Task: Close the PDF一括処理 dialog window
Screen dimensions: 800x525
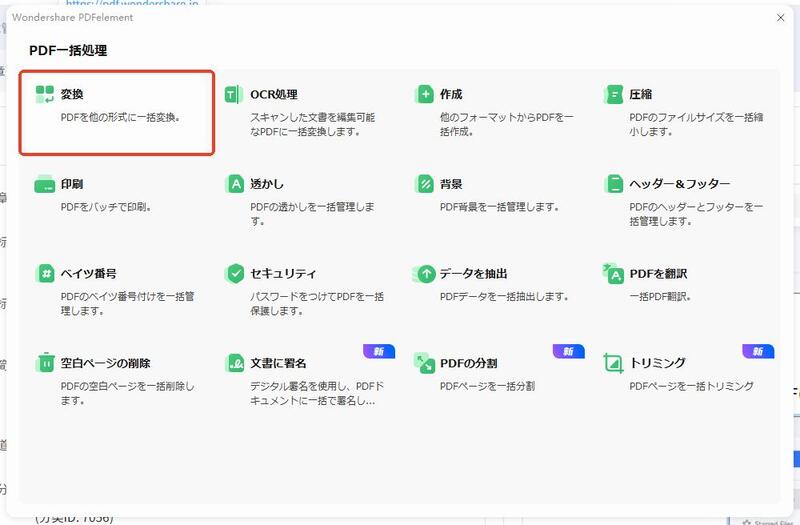Action: [780, 18]
